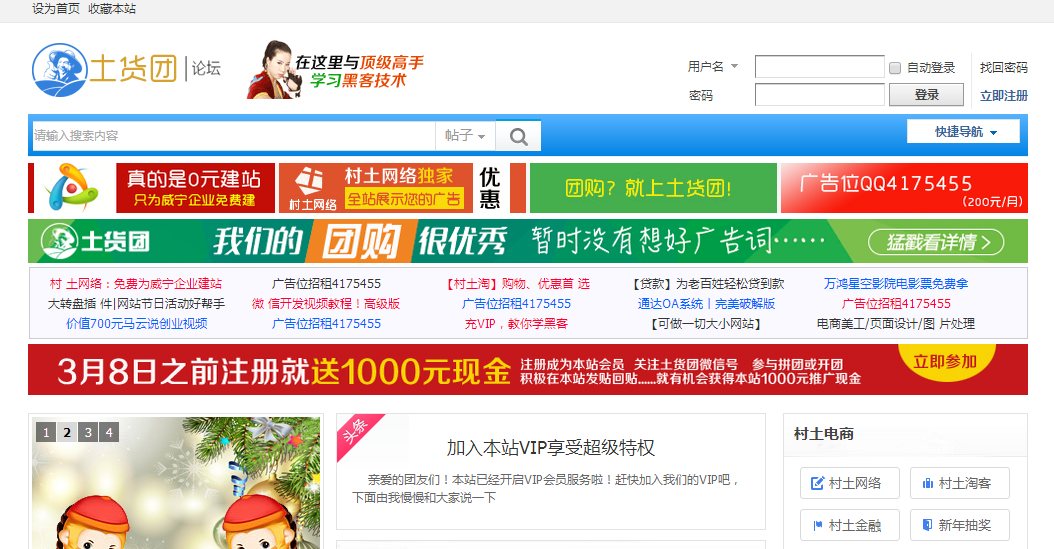The width and height of the screenshot is (1054, 549).
Task: Switch slideshow to slide 3
Action: coord(88,432)
